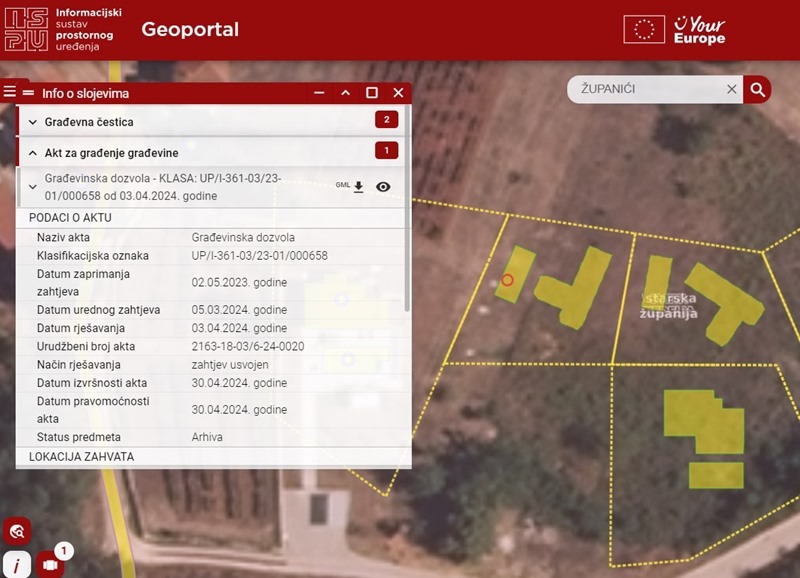Click the European Union flag icon
This screenshot has width=800, height=578.
point(644,30)
